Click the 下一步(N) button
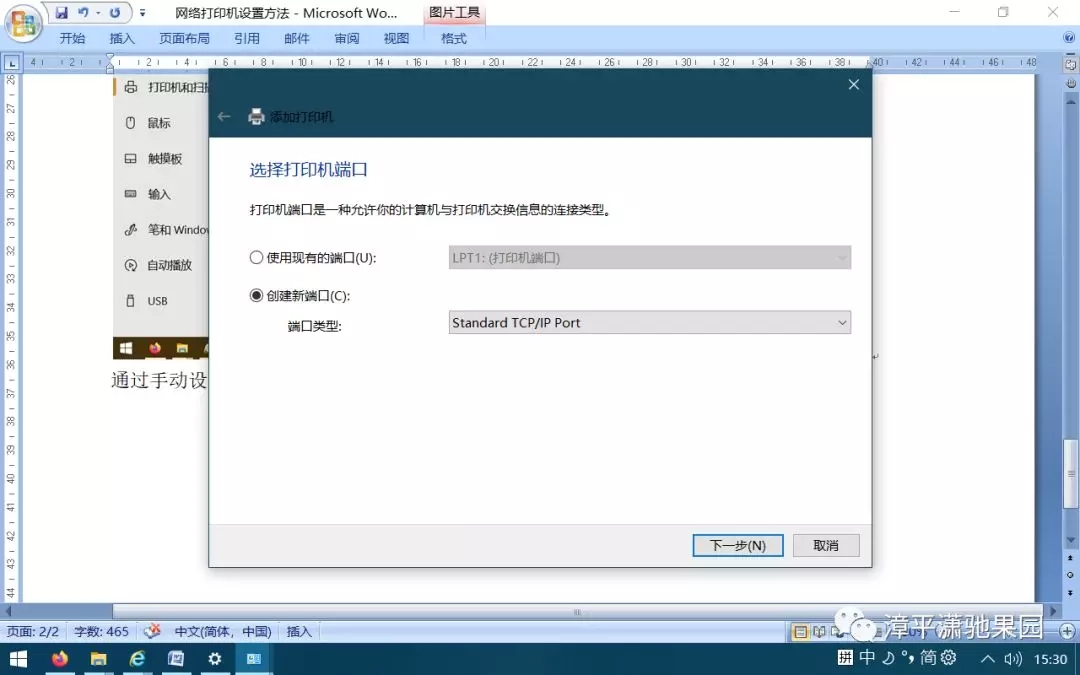1080x675 pixels. pos(737,545)
